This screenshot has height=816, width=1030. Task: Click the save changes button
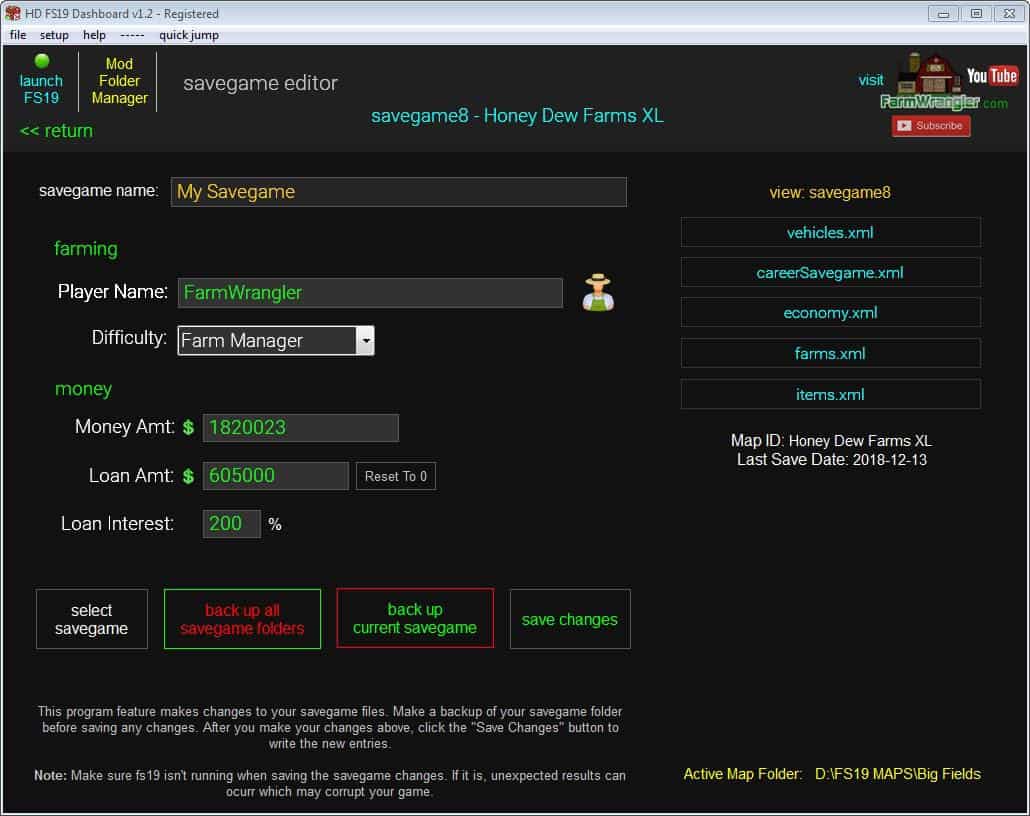click(570, 619)
